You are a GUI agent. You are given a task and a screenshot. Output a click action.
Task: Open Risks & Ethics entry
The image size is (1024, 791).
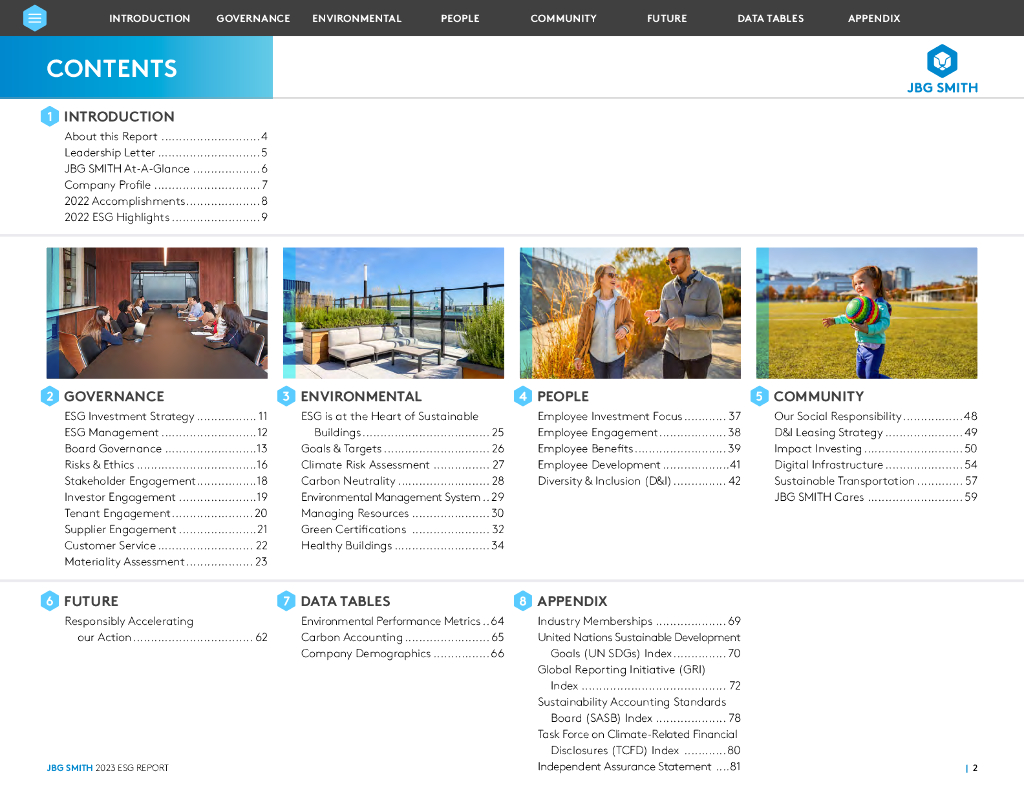point(166,465)
